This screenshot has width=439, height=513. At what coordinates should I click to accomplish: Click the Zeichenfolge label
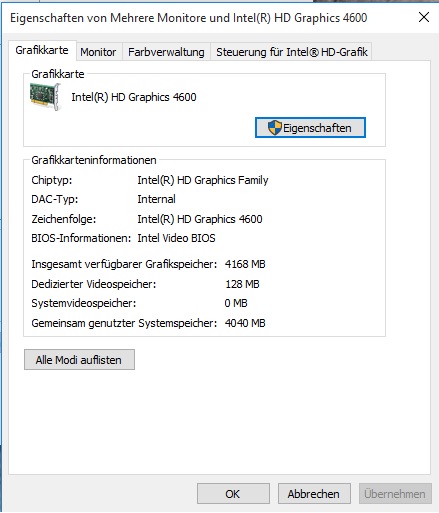pyautogui.click(x=64, y=219)
